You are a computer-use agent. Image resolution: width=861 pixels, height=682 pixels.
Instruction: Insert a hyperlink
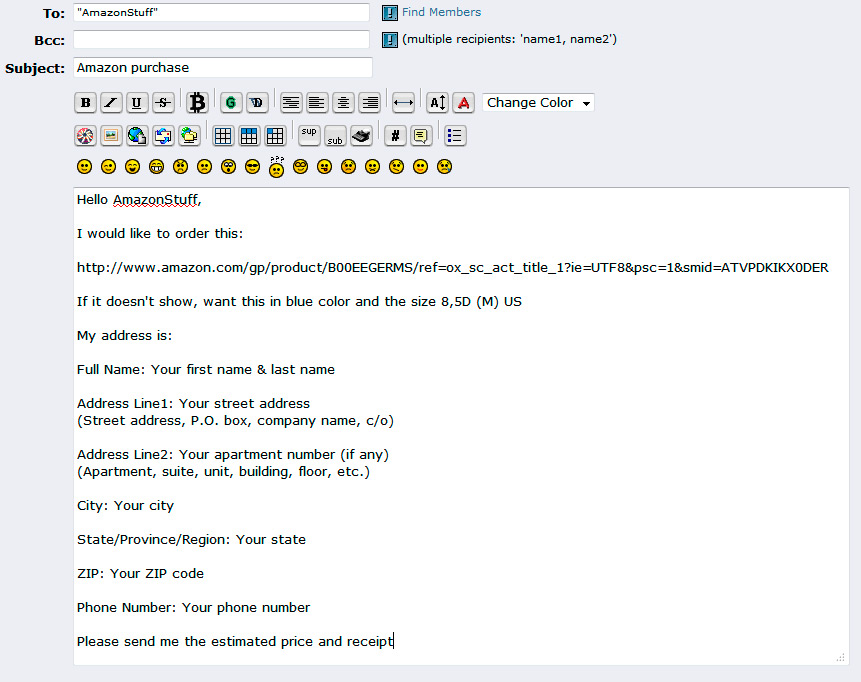137,136
